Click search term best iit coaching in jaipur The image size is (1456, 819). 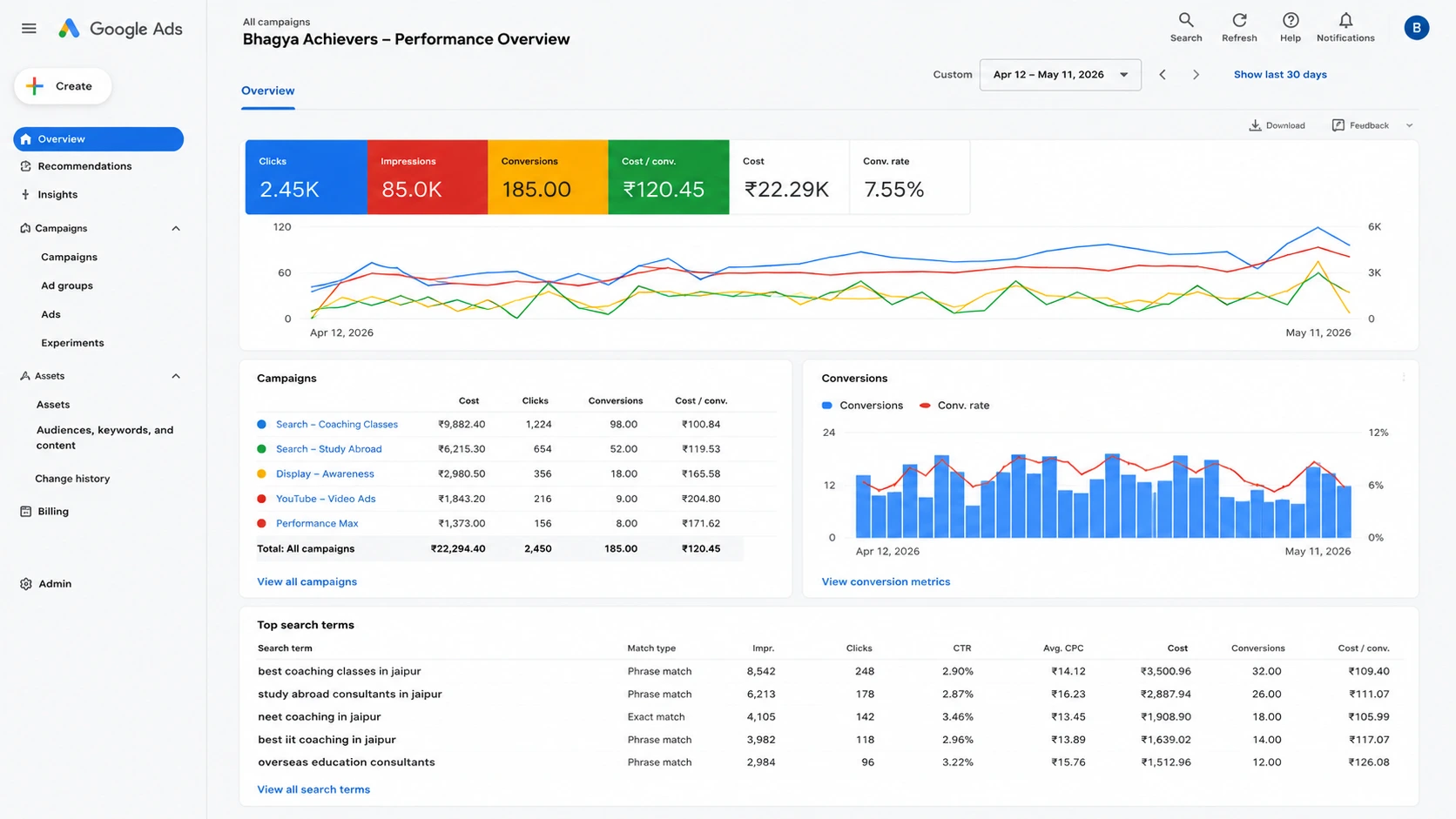[327, 740]
